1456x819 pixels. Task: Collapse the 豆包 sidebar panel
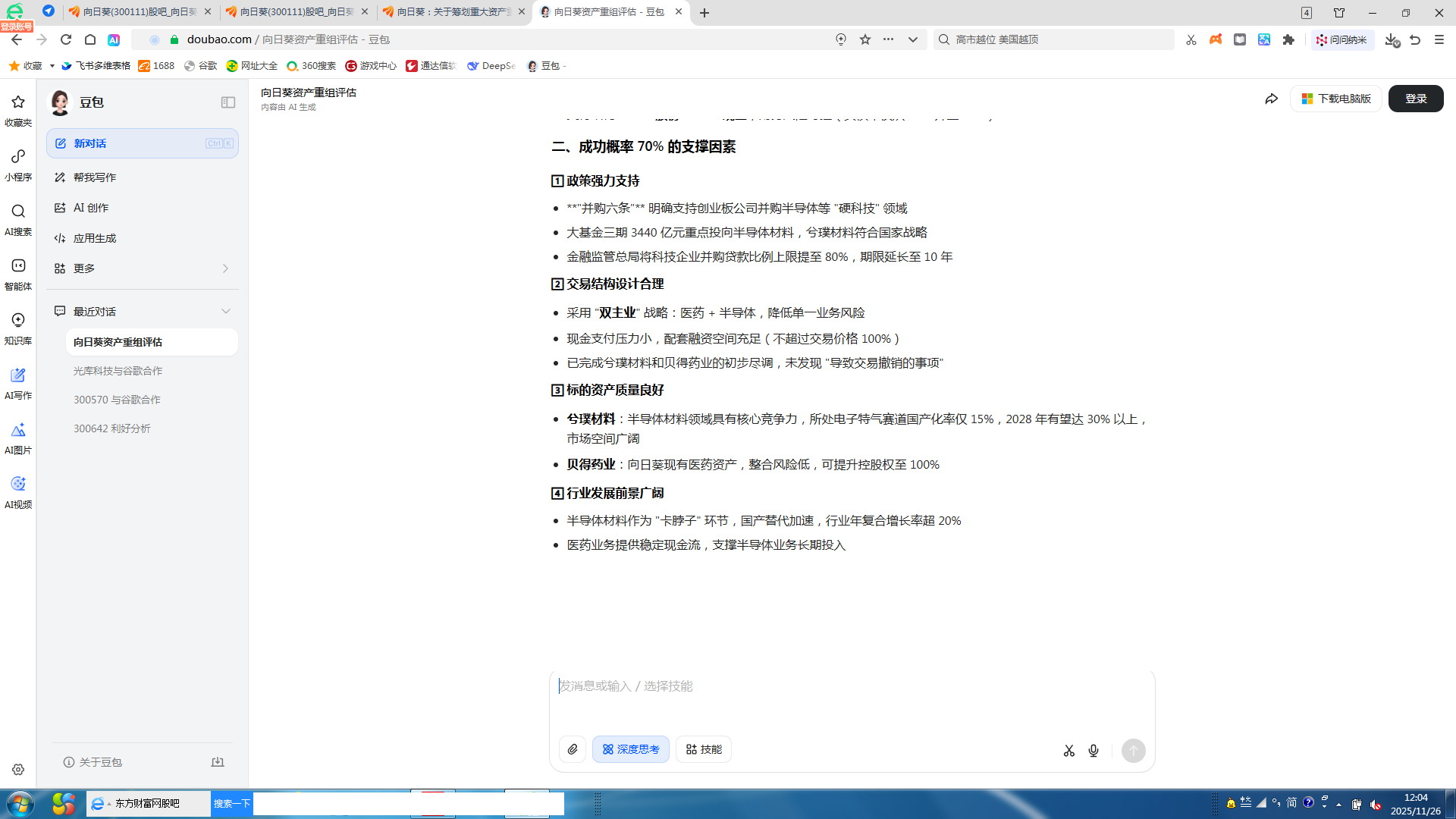[228, 102]
